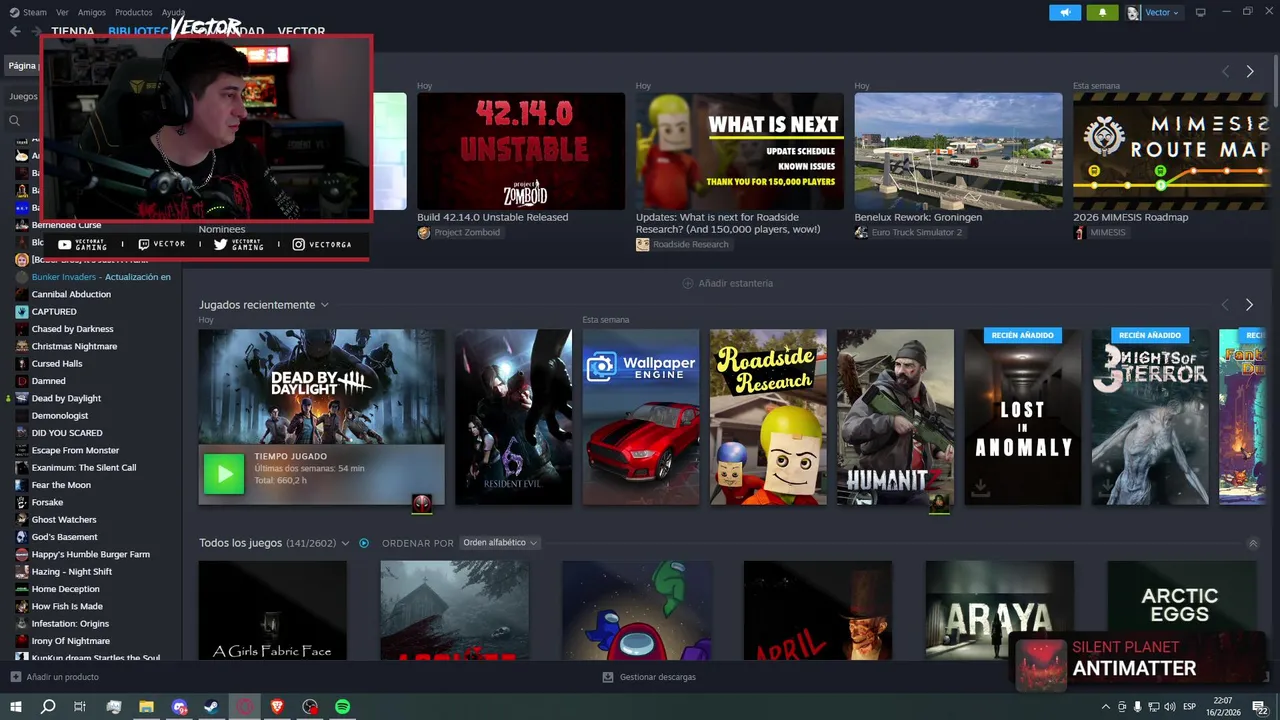Toggle the ready-to-play filter icon beside Todos los juegos
Screen dimensions: 1280x720
coord(364,543)
